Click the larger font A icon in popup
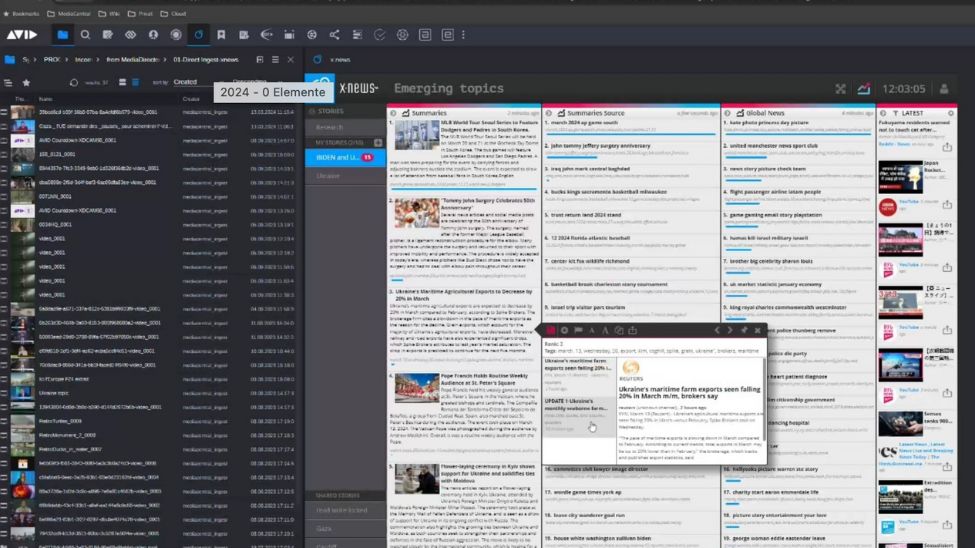Image resolution: width=975 pixels, height=548 pixels. click(605, 330)
